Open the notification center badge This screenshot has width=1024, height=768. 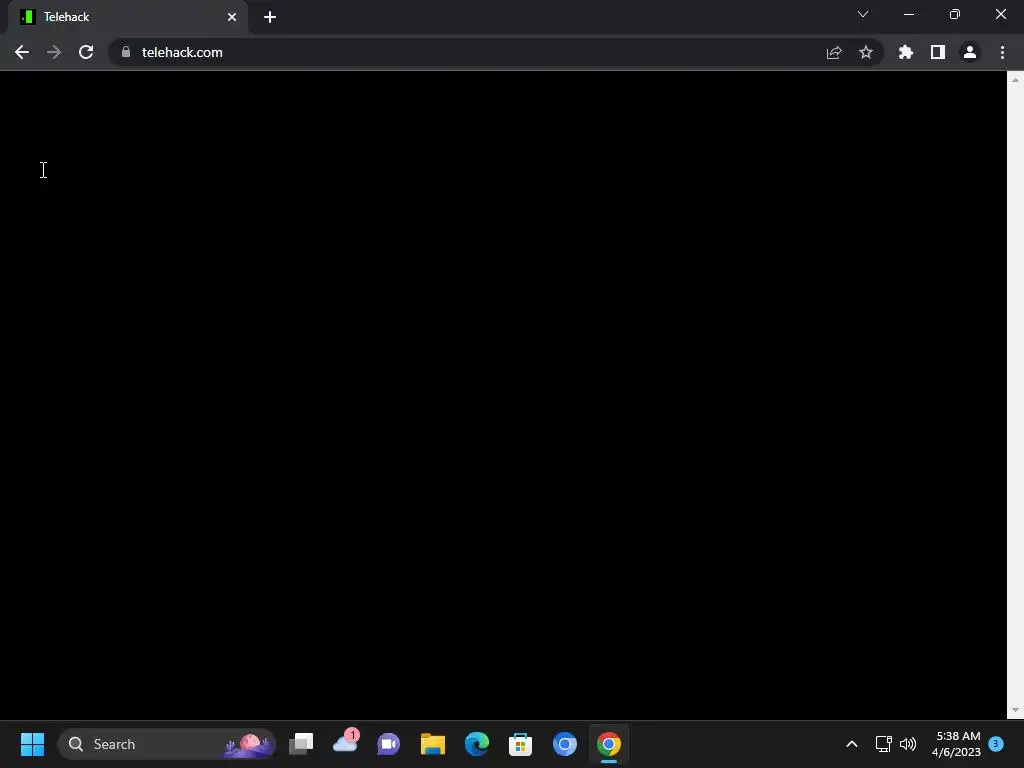[996, 744]
